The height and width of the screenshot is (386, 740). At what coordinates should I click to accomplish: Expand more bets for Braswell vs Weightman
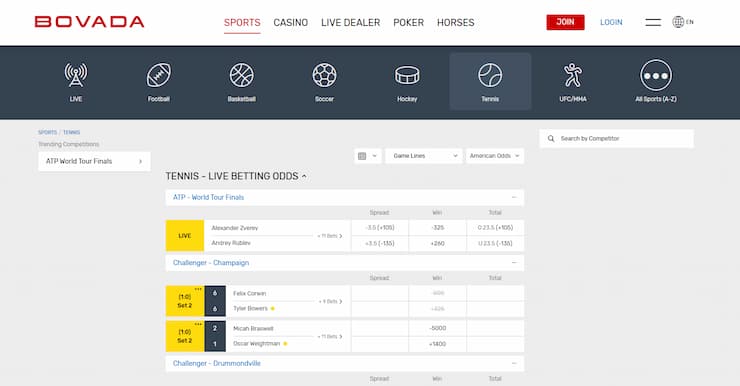click(330, 336)
